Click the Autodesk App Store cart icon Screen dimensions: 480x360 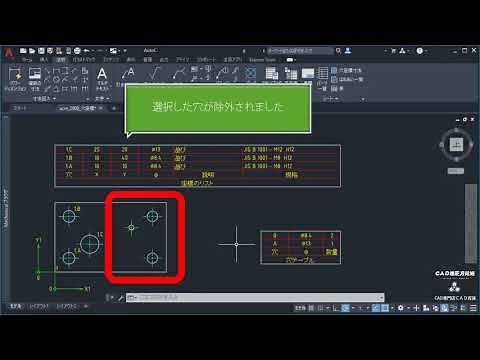pos(393,51)
